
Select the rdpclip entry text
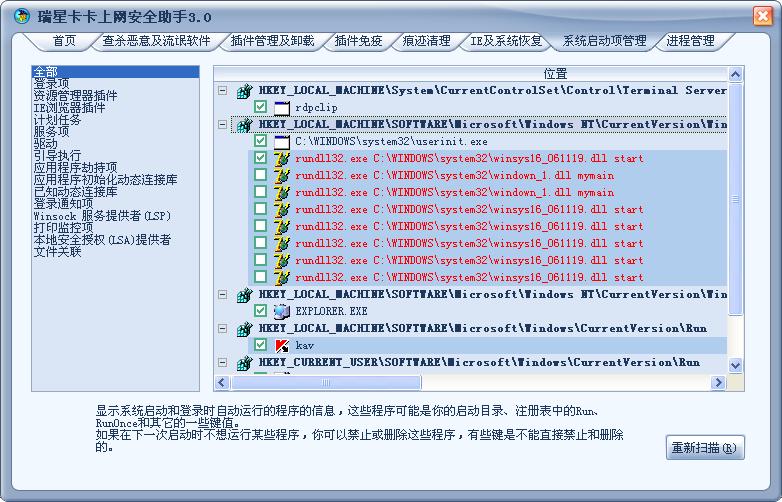(x=316, y=108)
